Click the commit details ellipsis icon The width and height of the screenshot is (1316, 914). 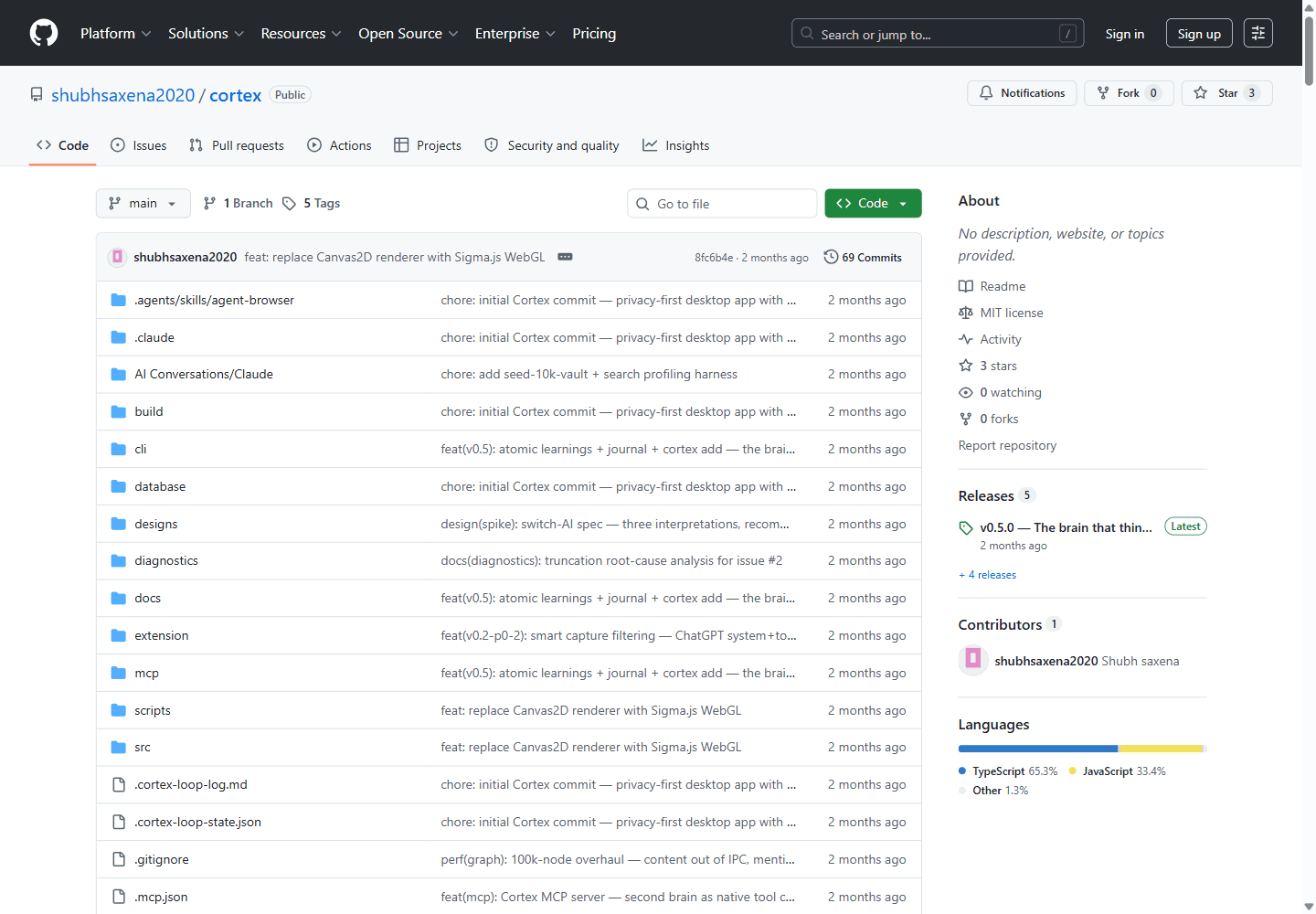[566, 257]
